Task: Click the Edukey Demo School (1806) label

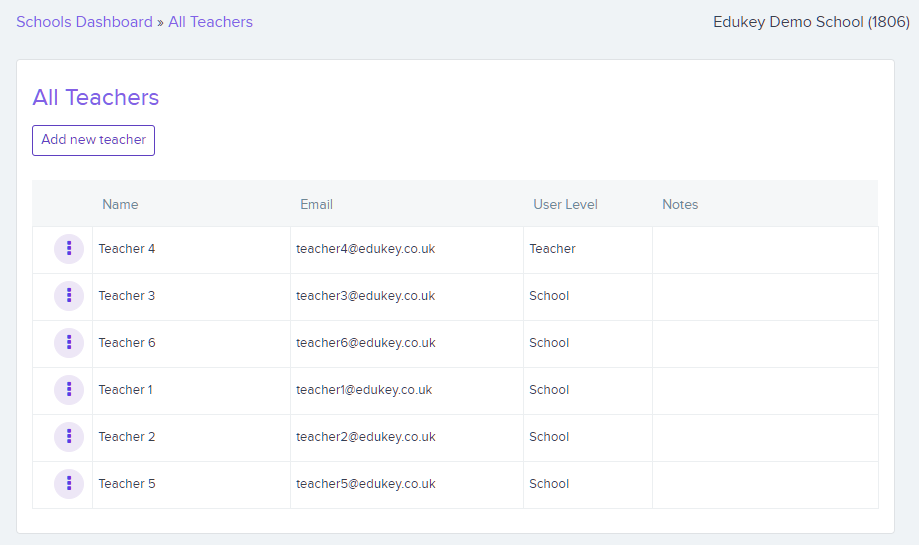Action: [x=811, y=22]
